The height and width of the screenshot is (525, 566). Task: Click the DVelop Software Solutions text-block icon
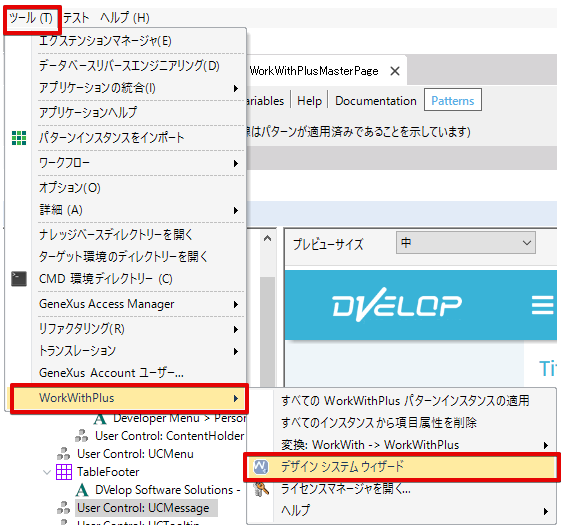(82, 490)
